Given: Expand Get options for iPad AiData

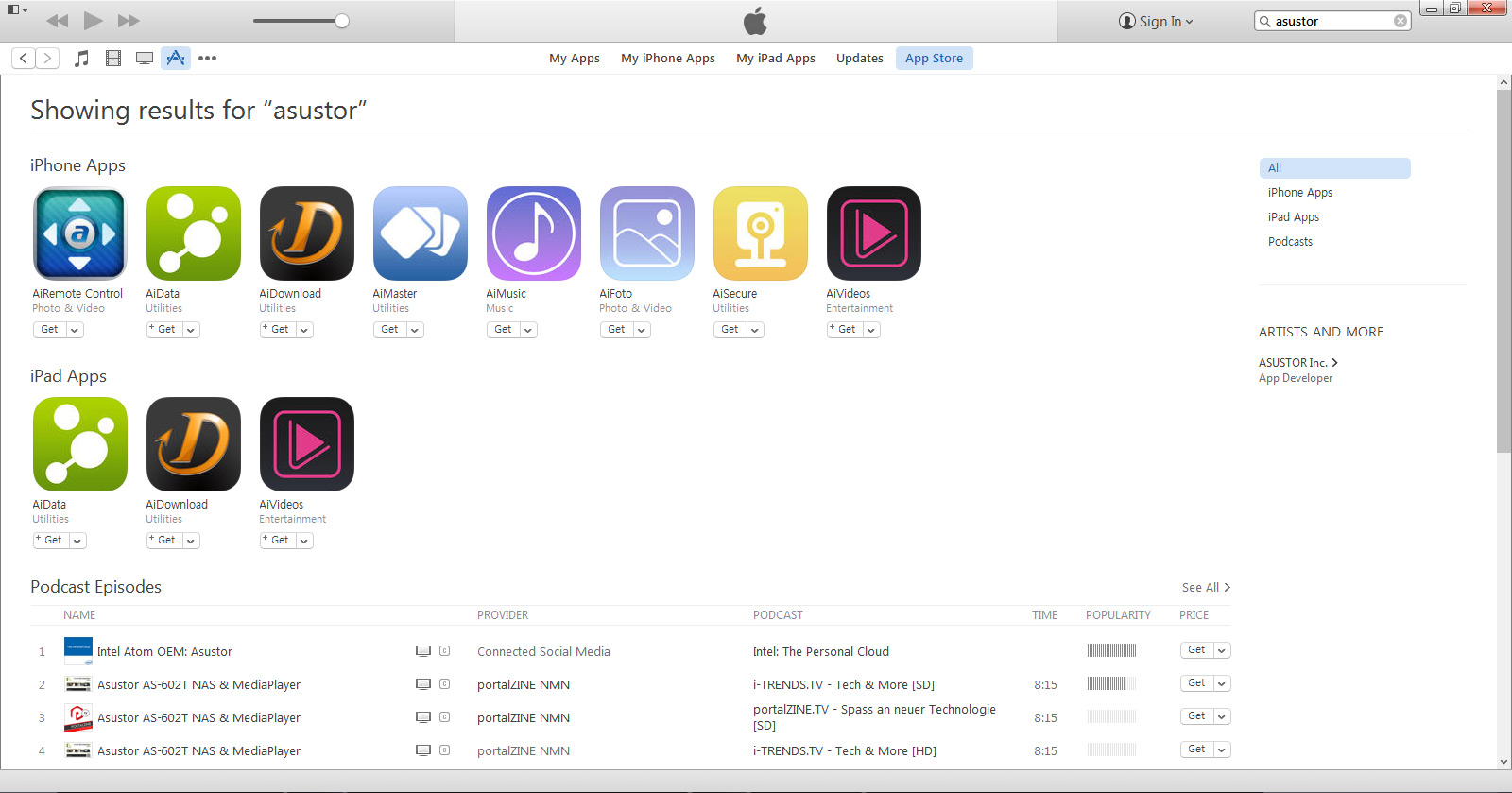Looking at the screenshot, I should coord(77,541).
